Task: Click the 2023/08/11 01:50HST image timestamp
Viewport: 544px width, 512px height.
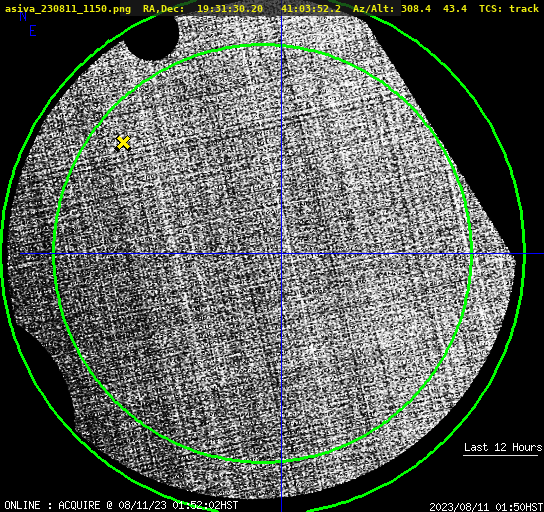Action: [486, 507]
